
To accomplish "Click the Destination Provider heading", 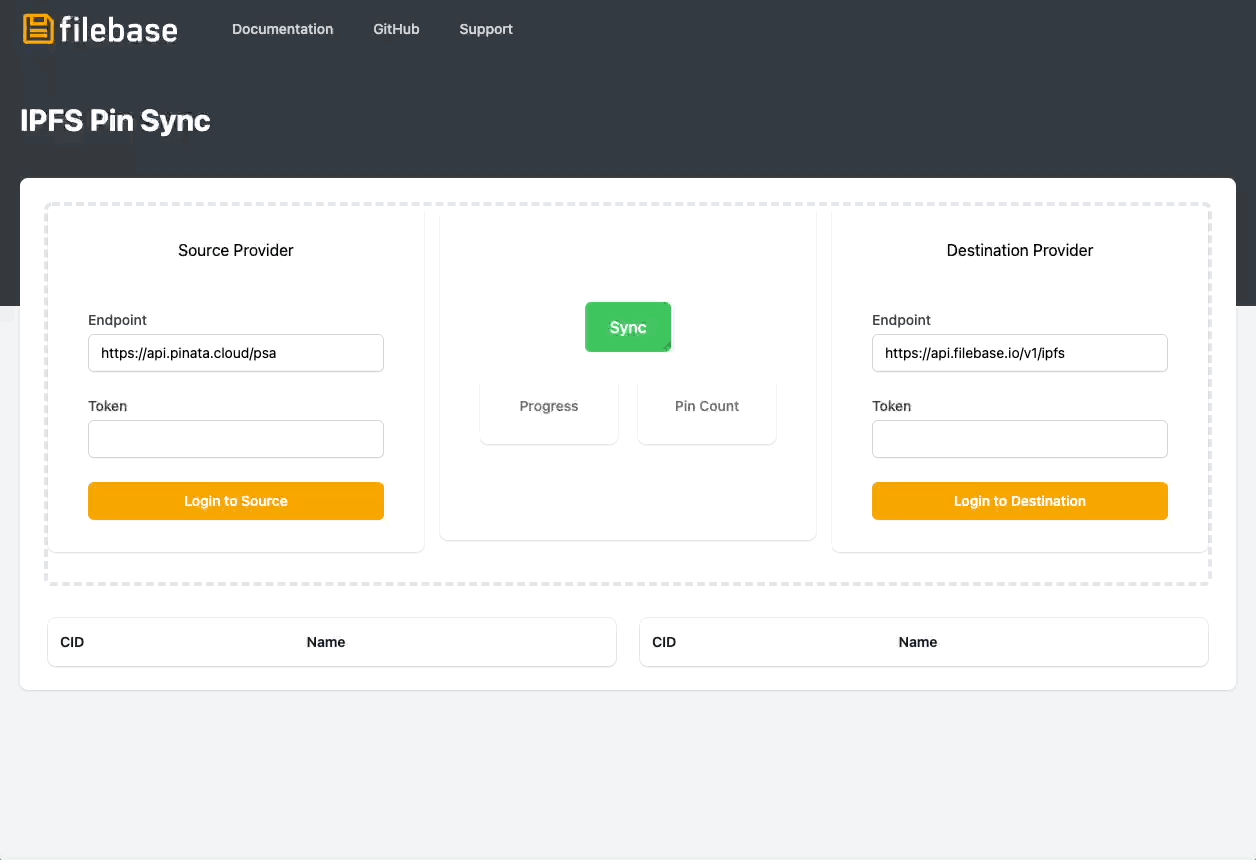I will pos(1019,250).
